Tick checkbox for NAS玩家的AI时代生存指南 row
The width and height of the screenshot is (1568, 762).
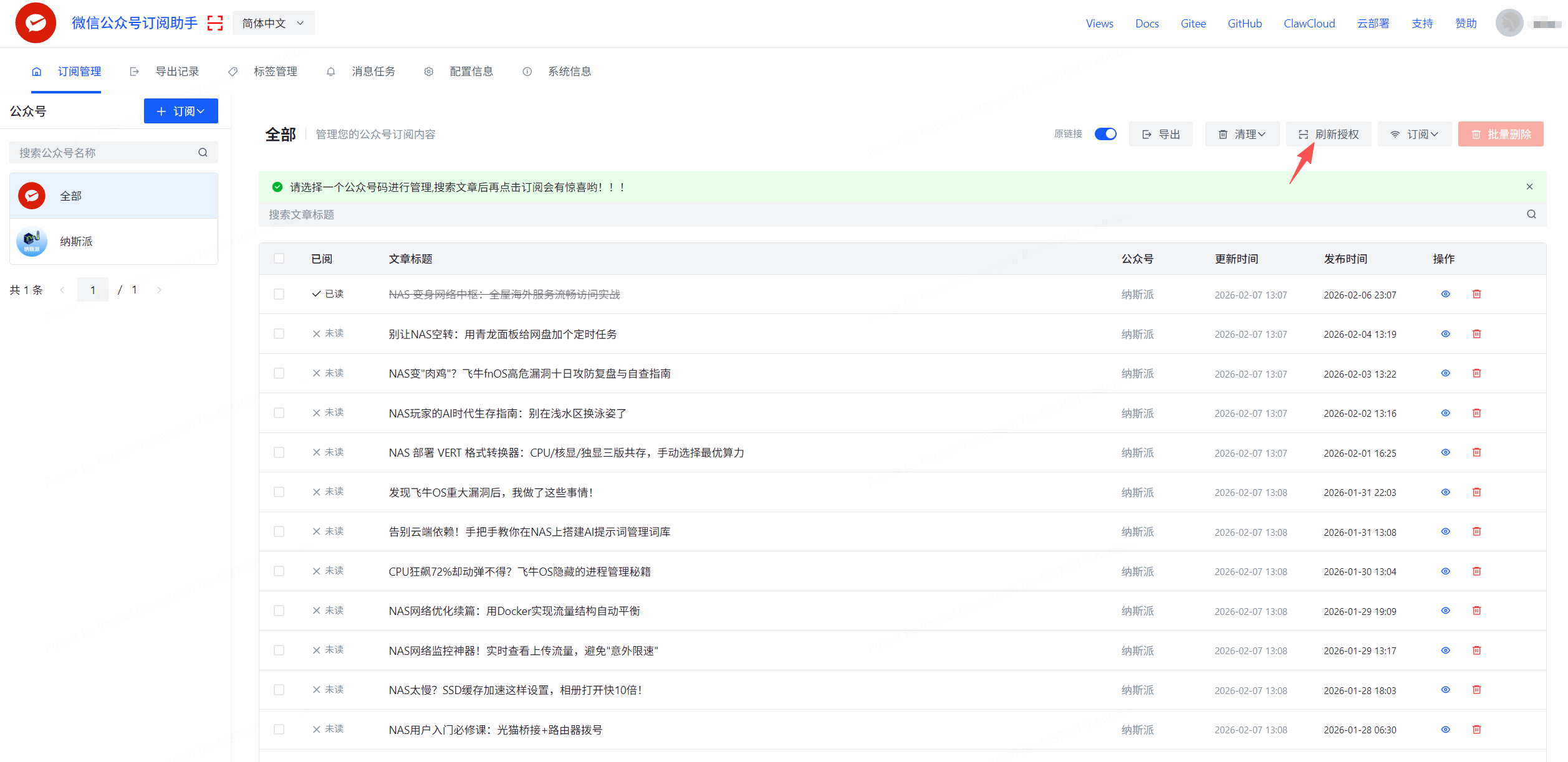(279, 413)
